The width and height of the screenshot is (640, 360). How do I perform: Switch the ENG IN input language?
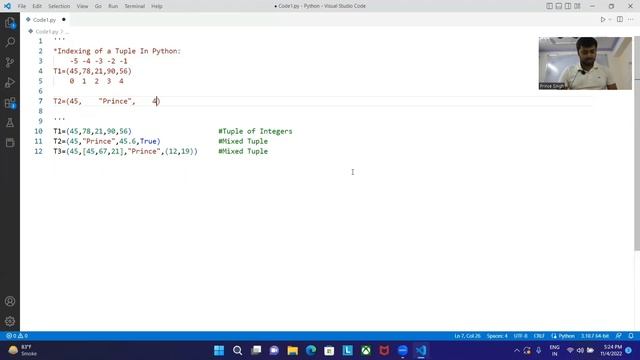554,351
